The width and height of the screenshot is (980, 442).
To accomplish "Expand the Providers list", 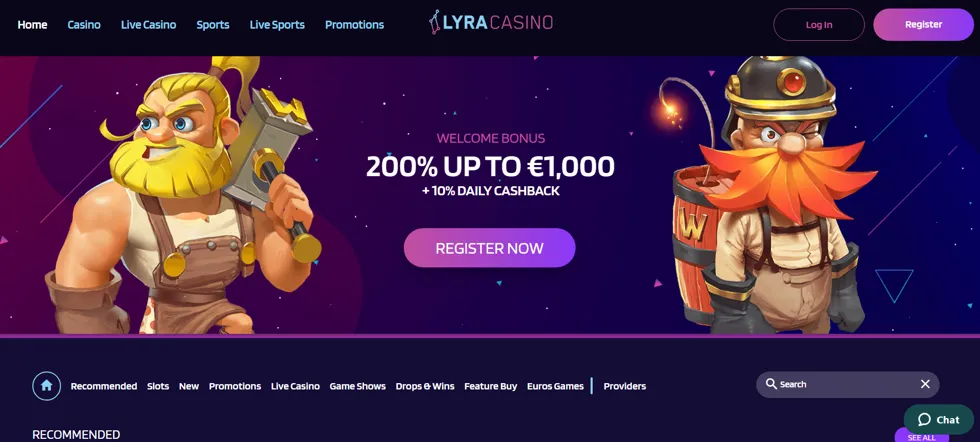I will point(624,386).
